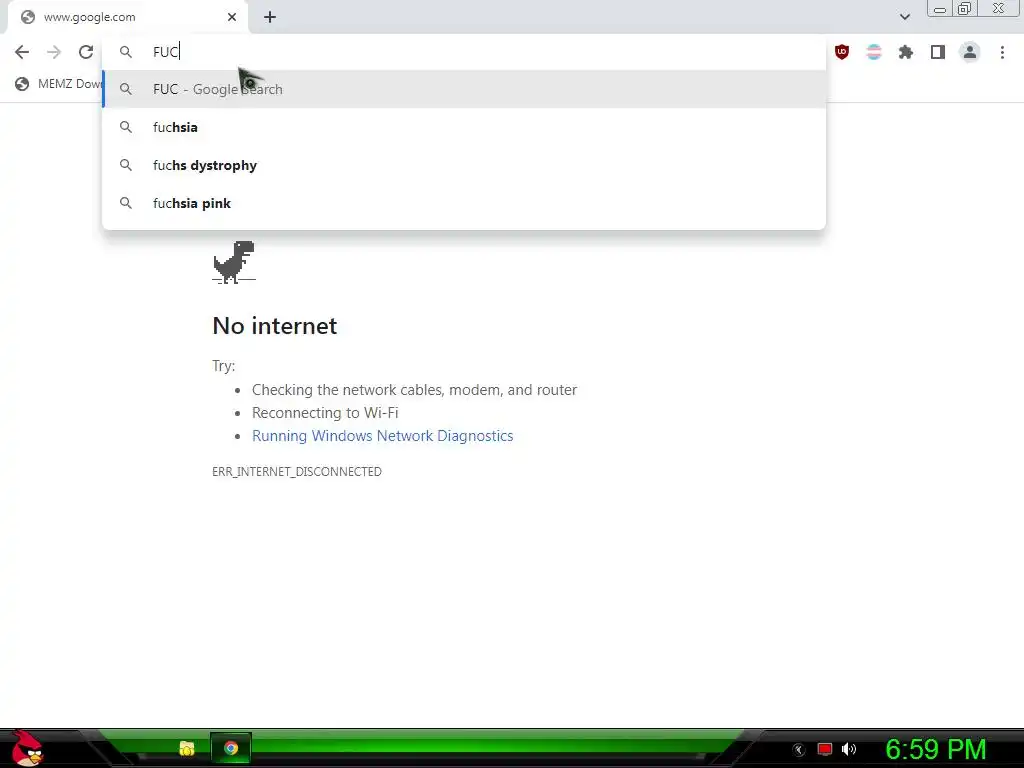This screenshot has width=1024, height=768.
Task: Click the red network tray icon
Action: pyautogui.click(x=825, y=749)
